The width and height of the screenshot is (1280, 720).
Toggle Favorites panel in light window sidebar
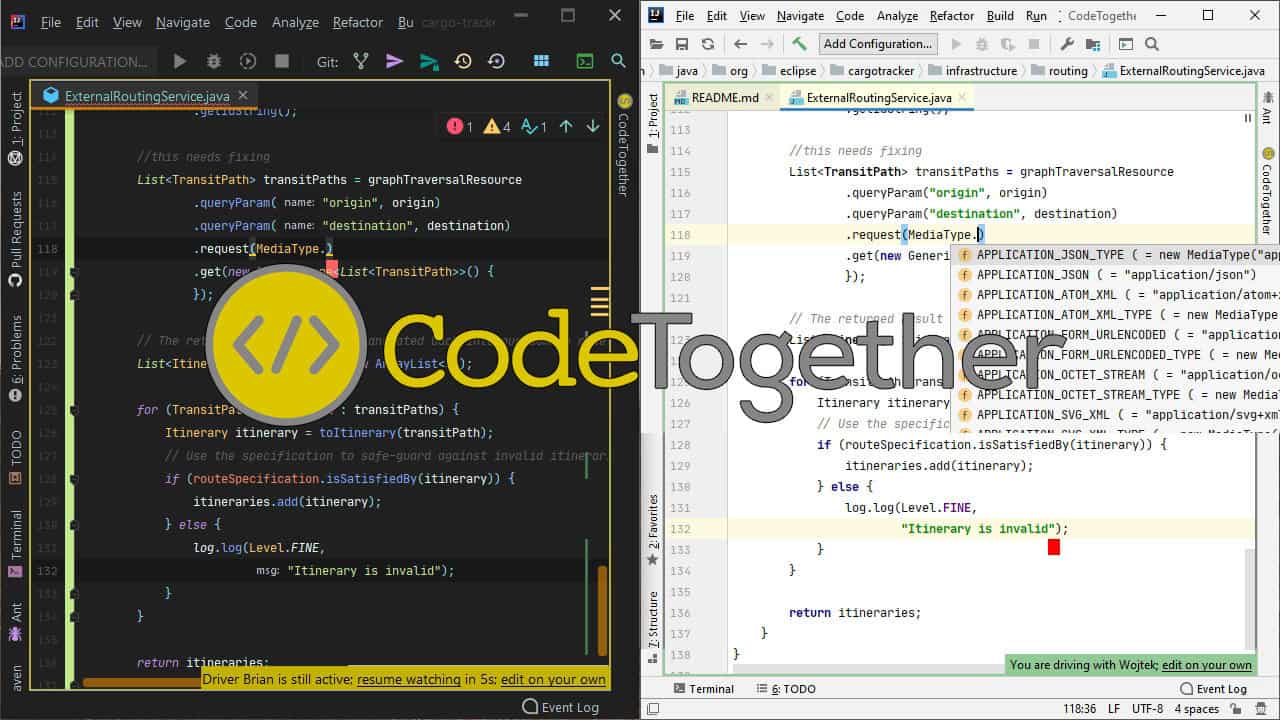coord(653,530)
